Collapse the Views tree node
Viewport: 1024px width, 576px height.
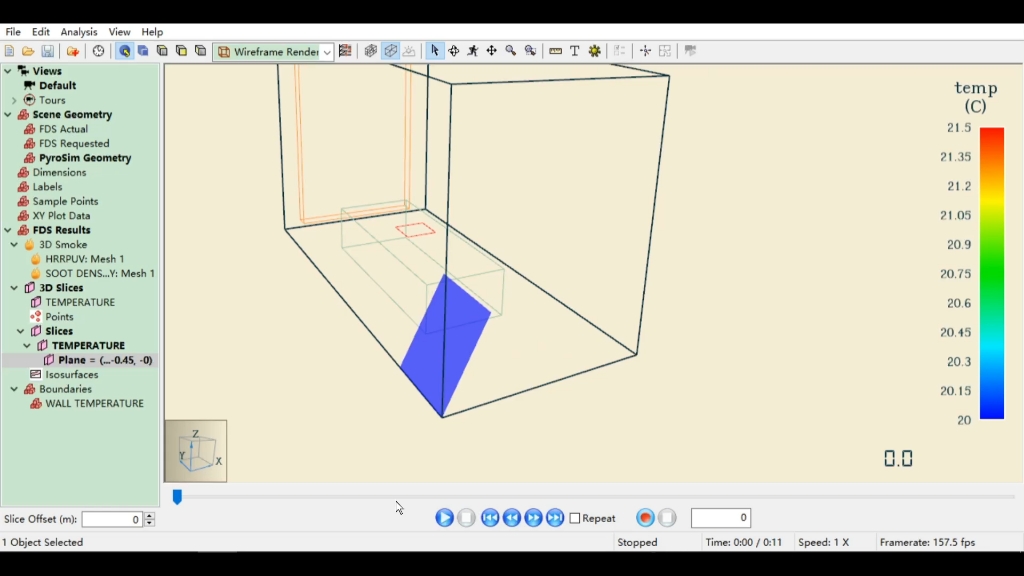[x=8, y=71]
